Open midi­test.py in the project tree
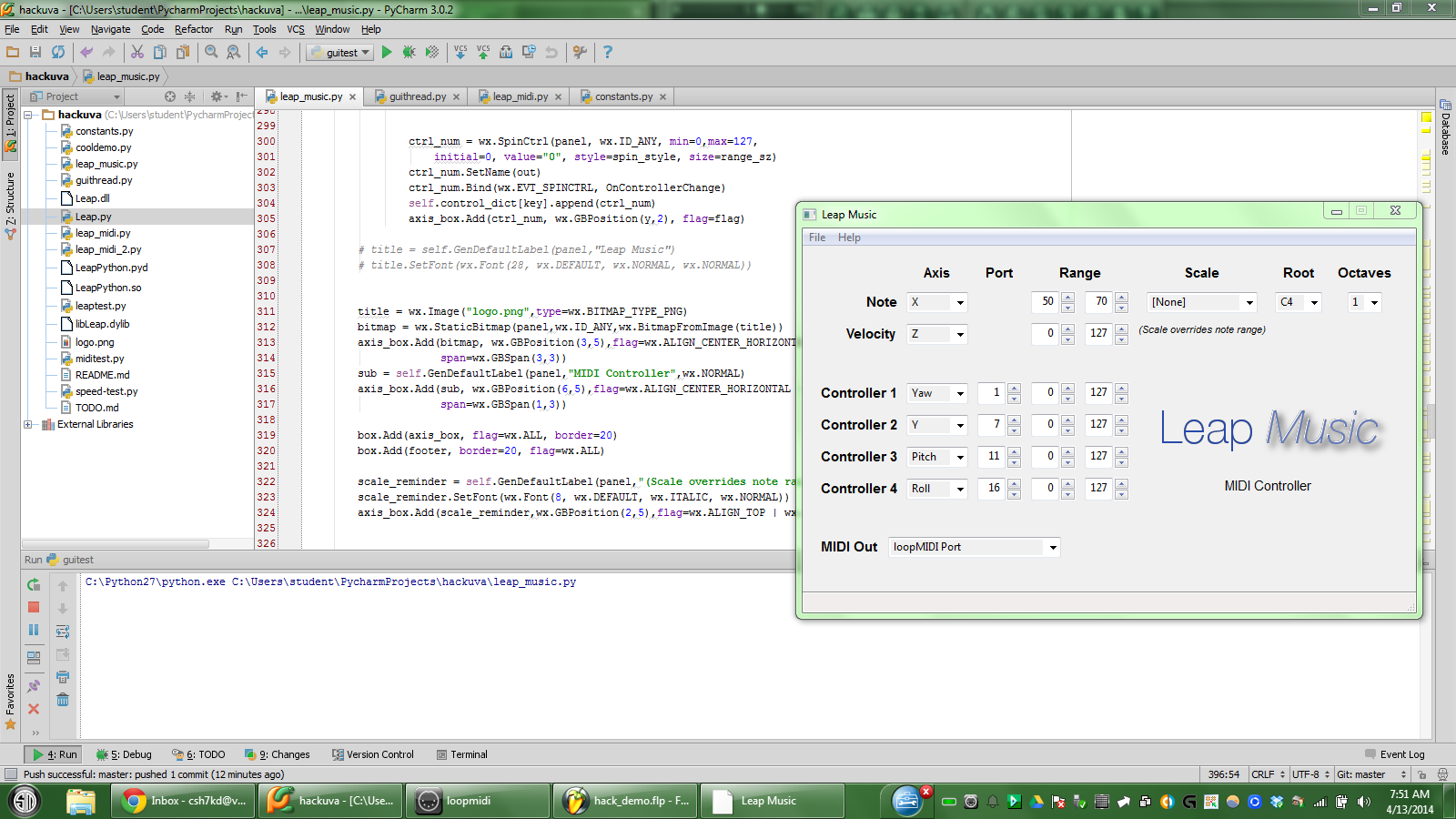Image resolution: width=1456 pixels, height=819 pixels. (99, 359)
